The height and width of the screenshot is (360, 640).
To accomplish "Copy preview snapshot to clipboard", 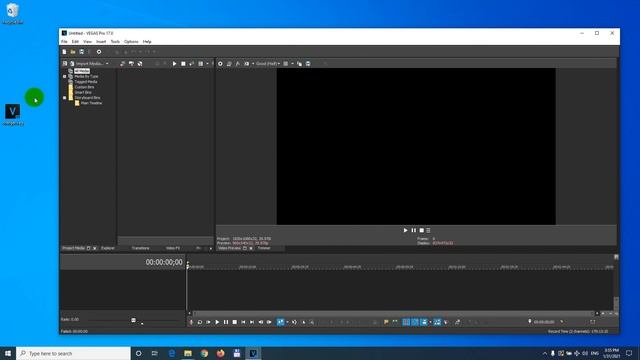I will point(300,64).
